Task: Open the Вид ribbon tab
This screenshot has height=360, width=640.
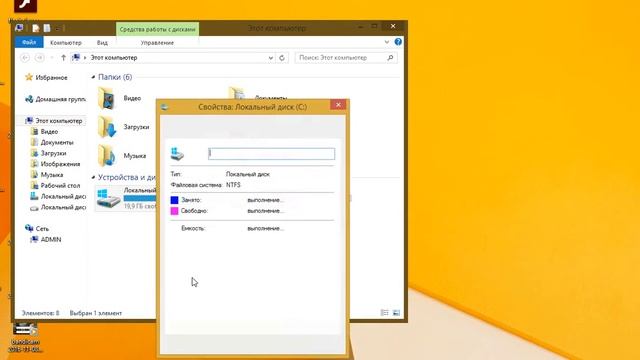Action: 102,42
